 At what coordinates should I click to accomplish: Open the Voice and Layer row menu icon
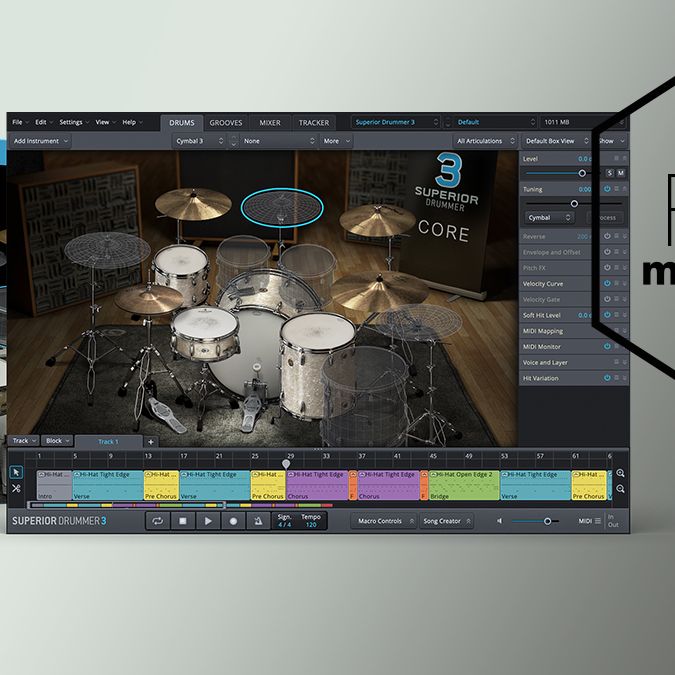coord(616,362)
